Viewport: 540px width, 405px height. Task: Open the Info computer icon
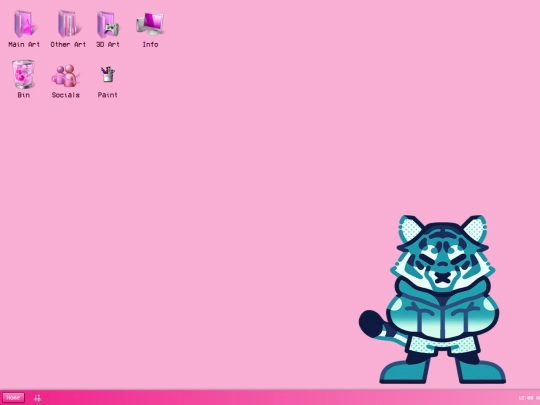point(150,24)
